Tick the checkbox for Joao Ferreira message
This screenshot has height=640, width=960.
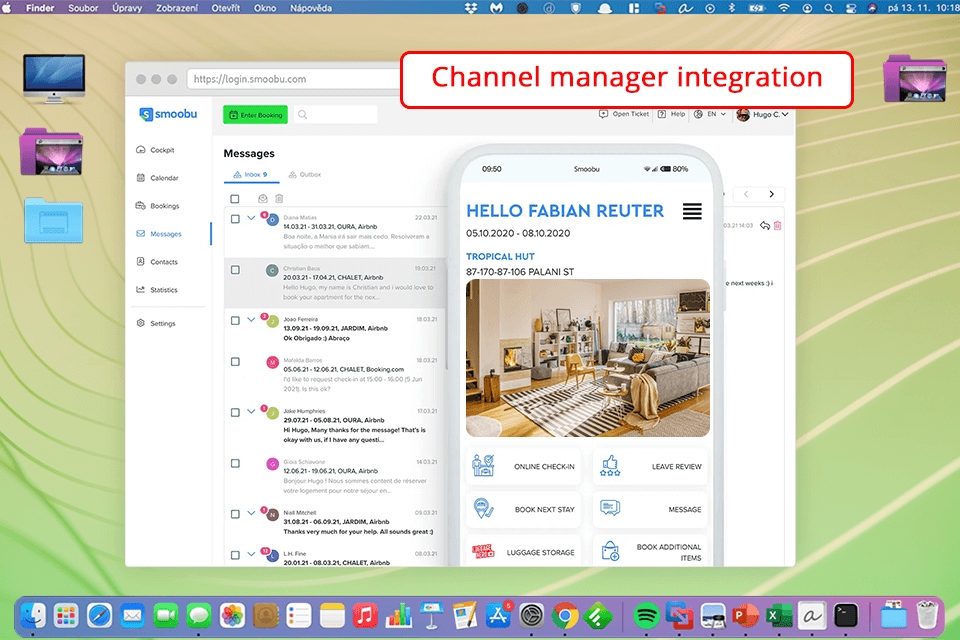click(235, 320)
